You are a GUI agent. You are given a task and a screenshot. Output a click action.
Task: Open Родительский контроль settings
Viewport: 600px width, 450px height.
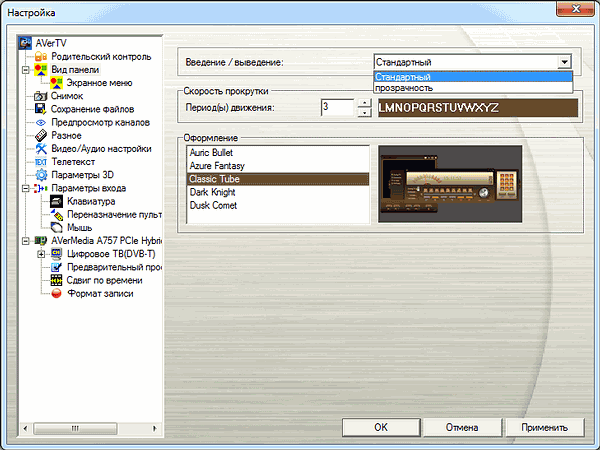101,57
